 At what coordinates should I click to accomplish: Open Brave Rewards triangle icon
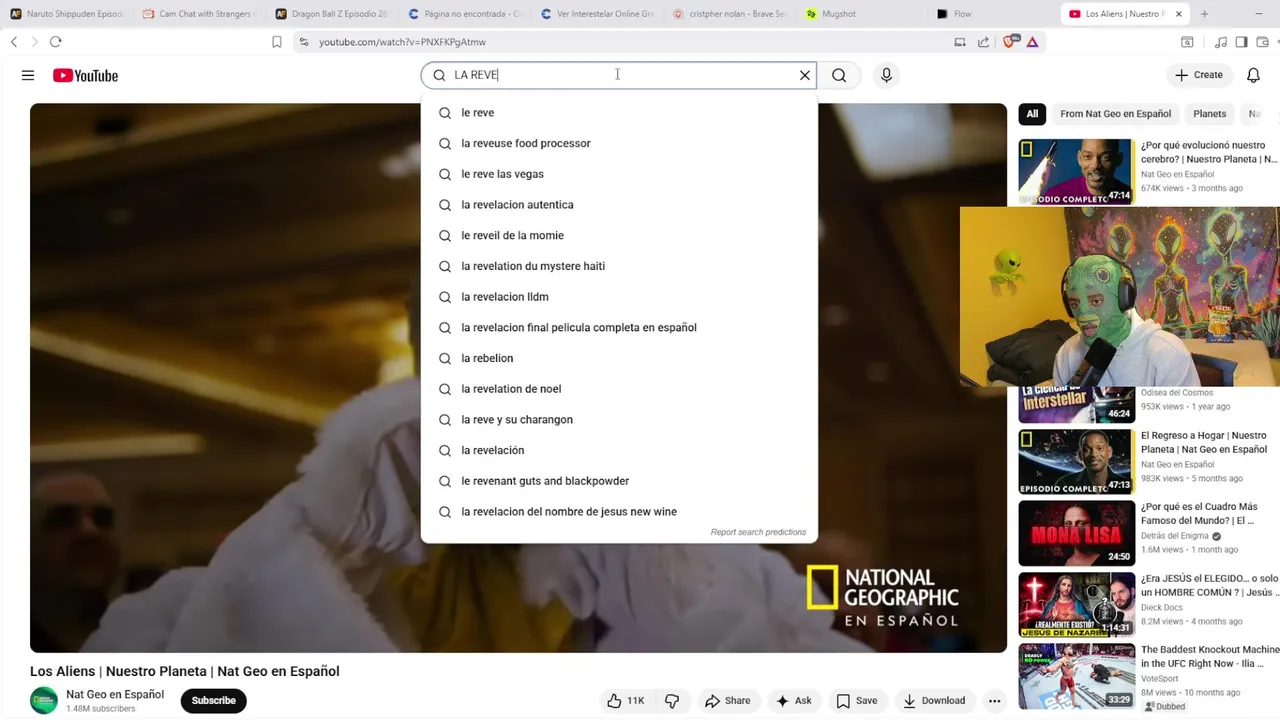[1032, 42]
